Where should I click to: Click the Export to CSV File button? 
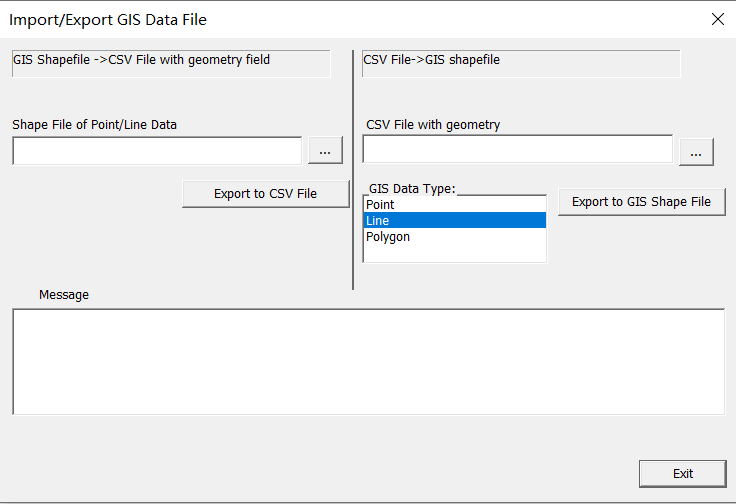266,194
